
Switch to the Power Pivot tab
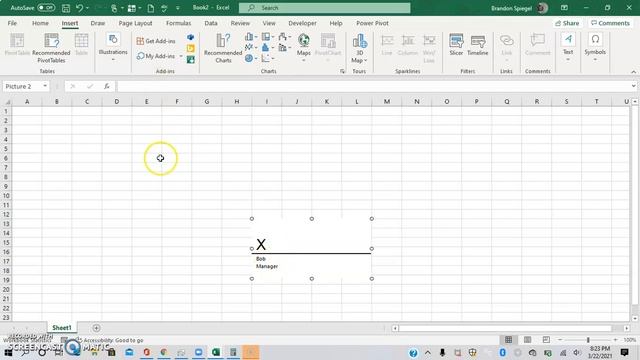[372, 23]
